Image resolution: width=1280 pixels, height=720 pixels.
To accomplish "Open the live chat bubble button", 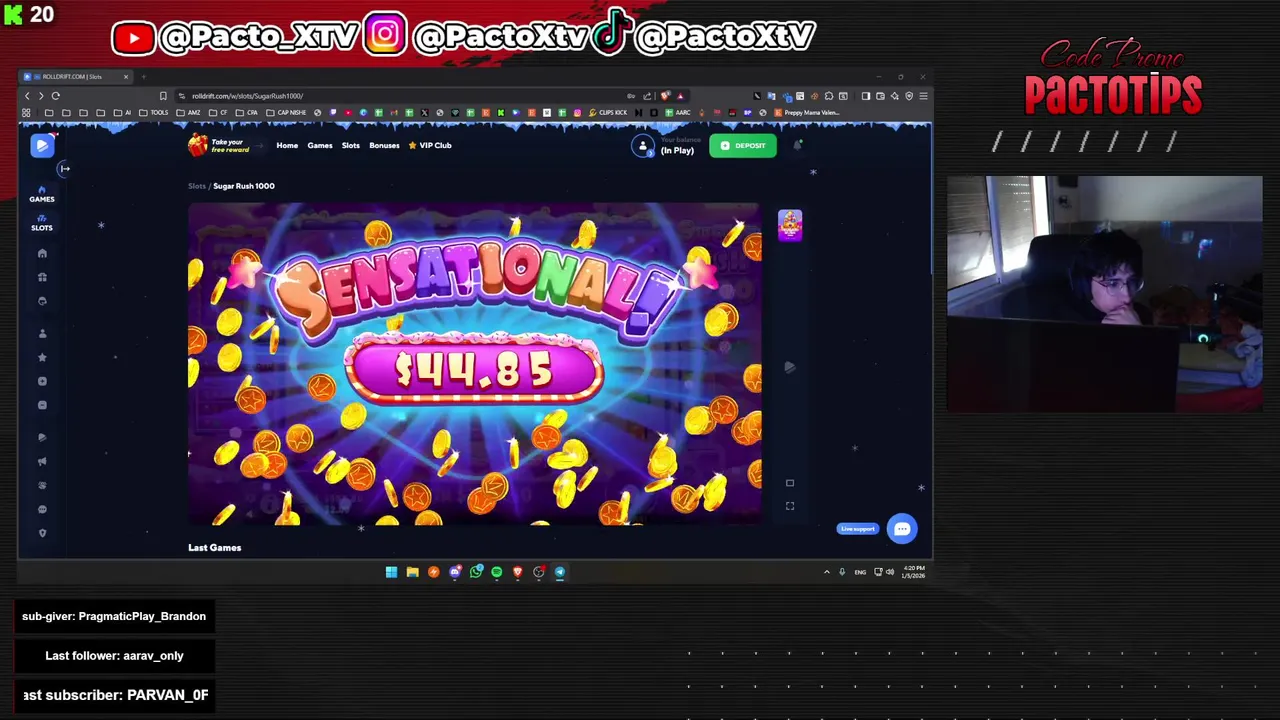I will coord(902,529).
